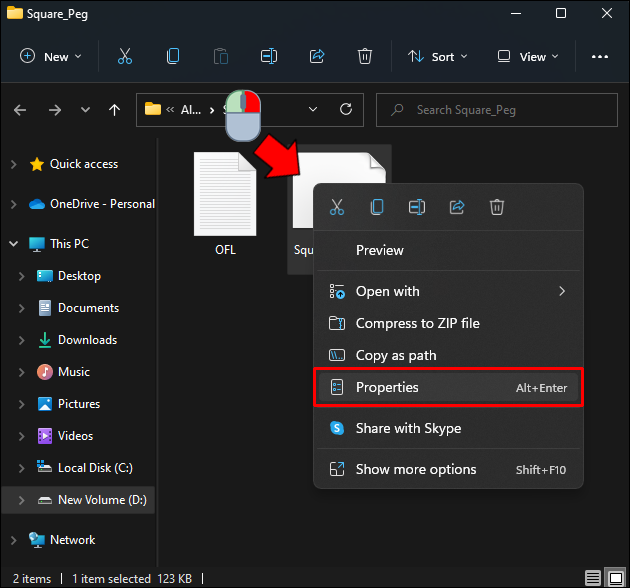630x588 pixels.
Task: Go forward with the right arrow
Action: (55, 110)
